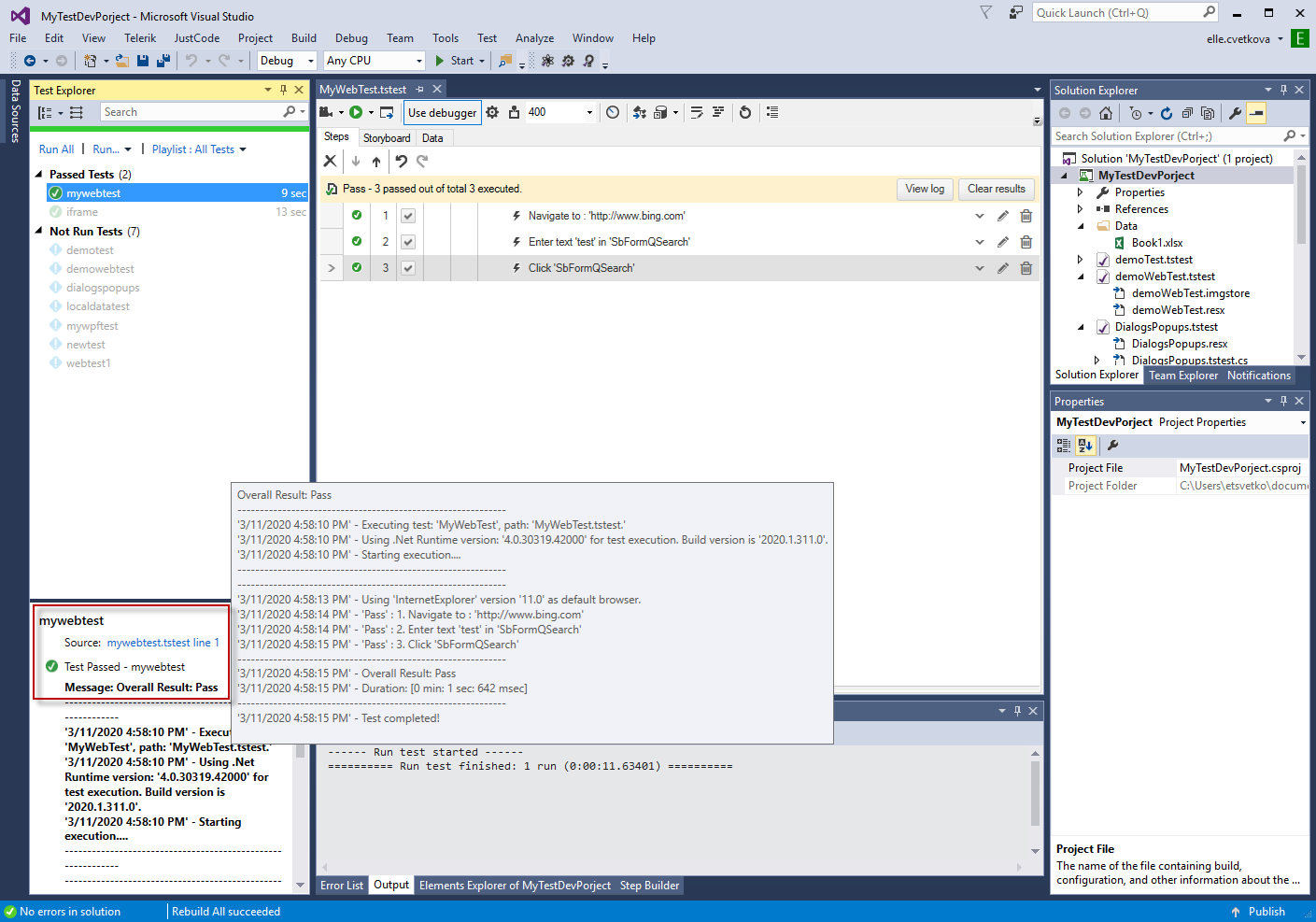Screen dimensions: 1316x922
Task: Select Book1.xlsx in Solution Explorer
Action: point(1157,243)
